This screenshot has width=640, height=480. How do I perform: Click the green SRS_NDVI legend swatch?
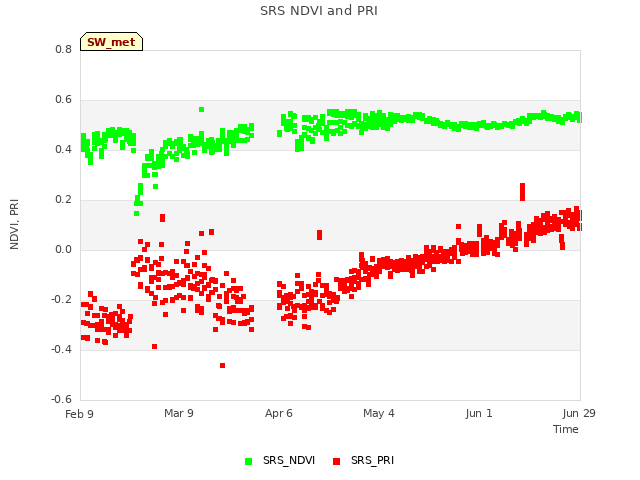point(248,461)
